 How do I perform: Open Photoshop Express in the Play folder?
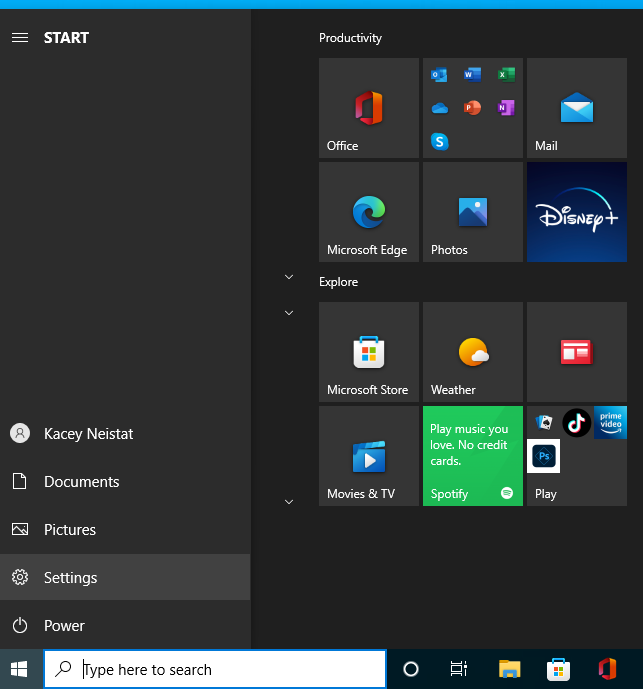[544, 456]
